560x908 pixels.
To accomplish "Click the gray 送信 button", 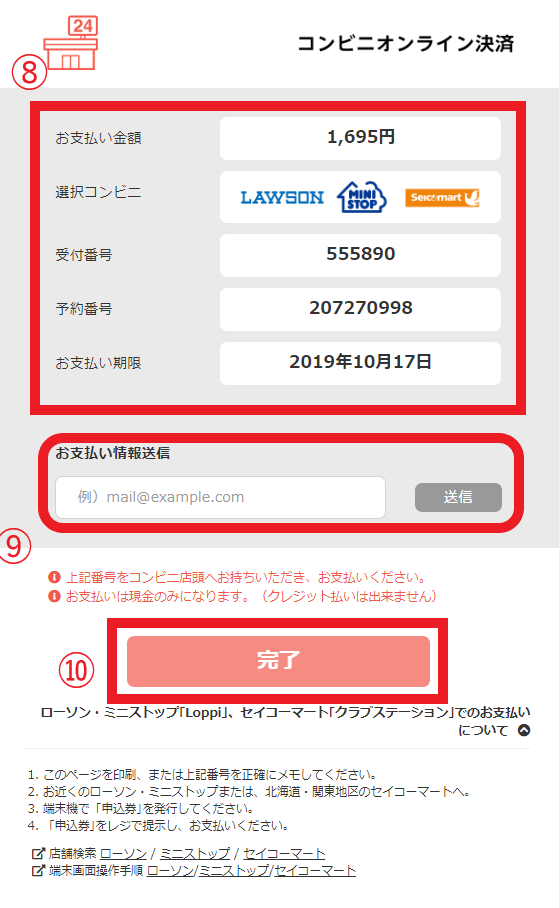I will pos(458,497).
